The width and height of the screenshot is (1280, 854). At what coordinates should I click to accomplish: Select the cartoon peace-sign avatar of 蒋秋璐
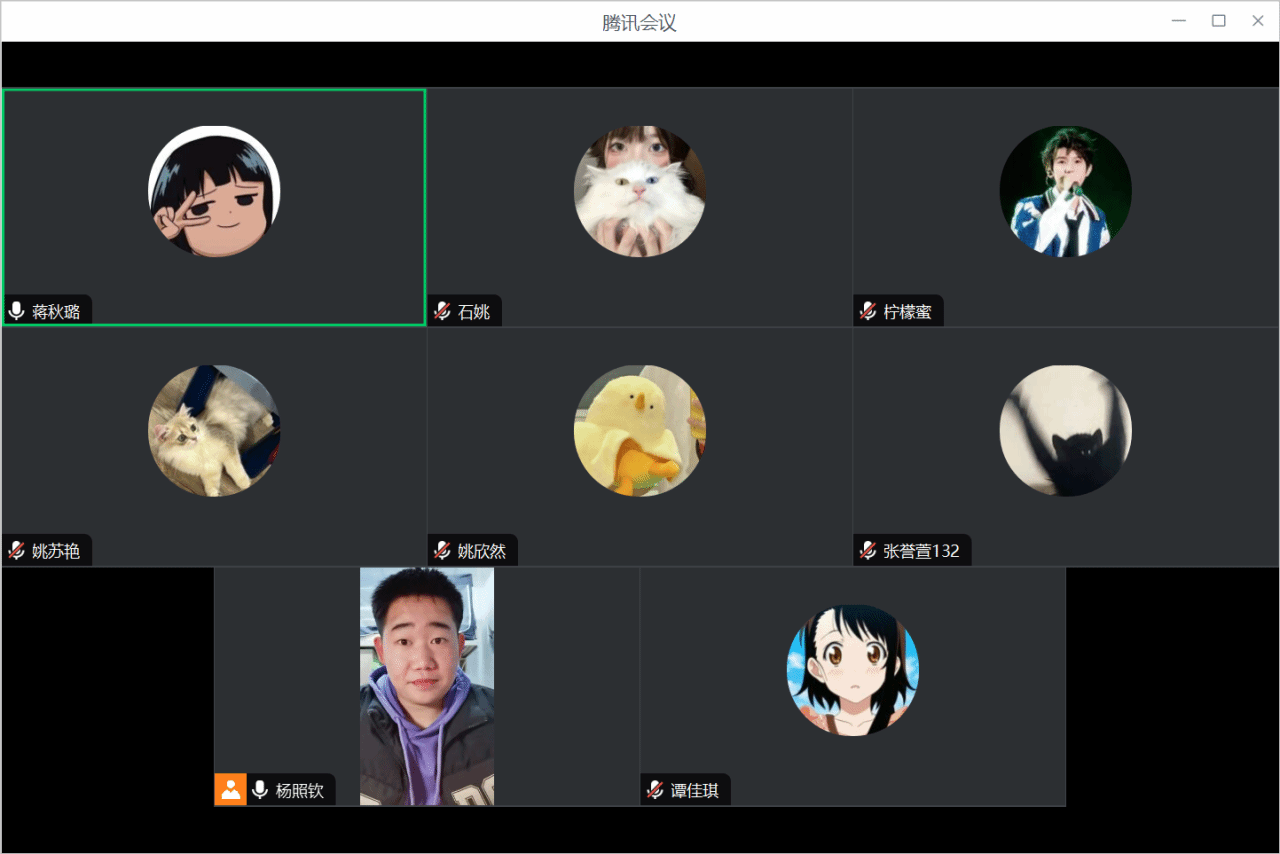[214, 191]
